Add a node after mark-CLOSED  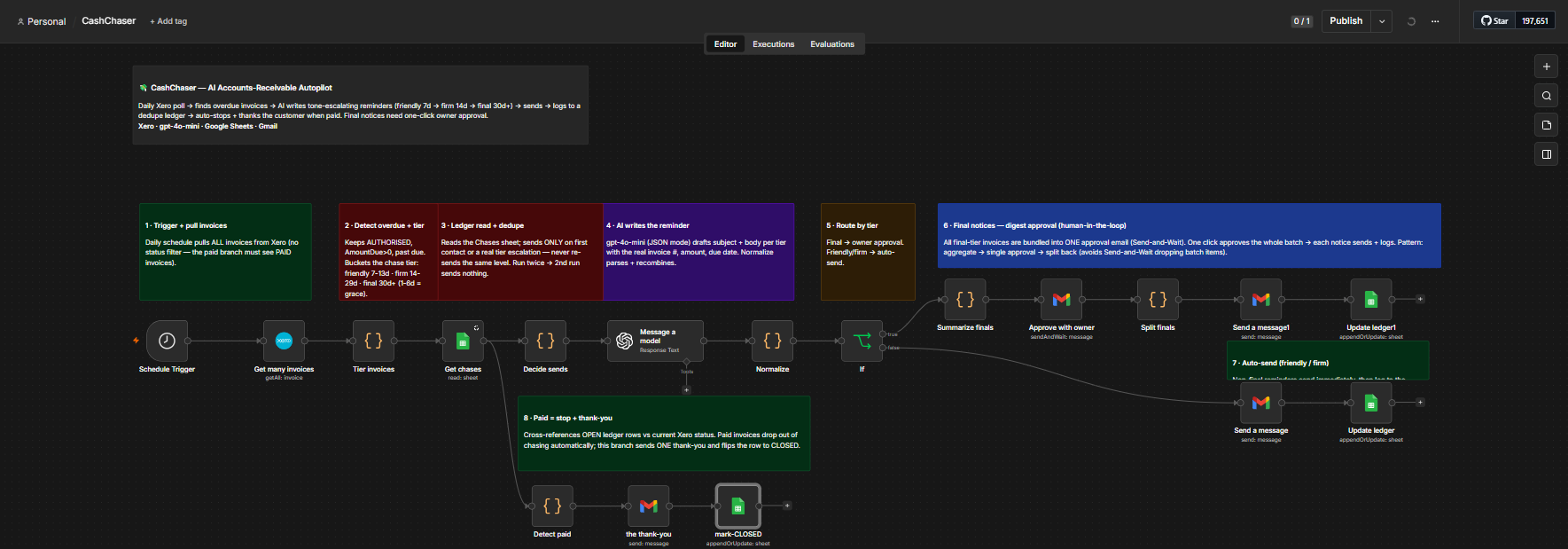(x=787, y=506)
